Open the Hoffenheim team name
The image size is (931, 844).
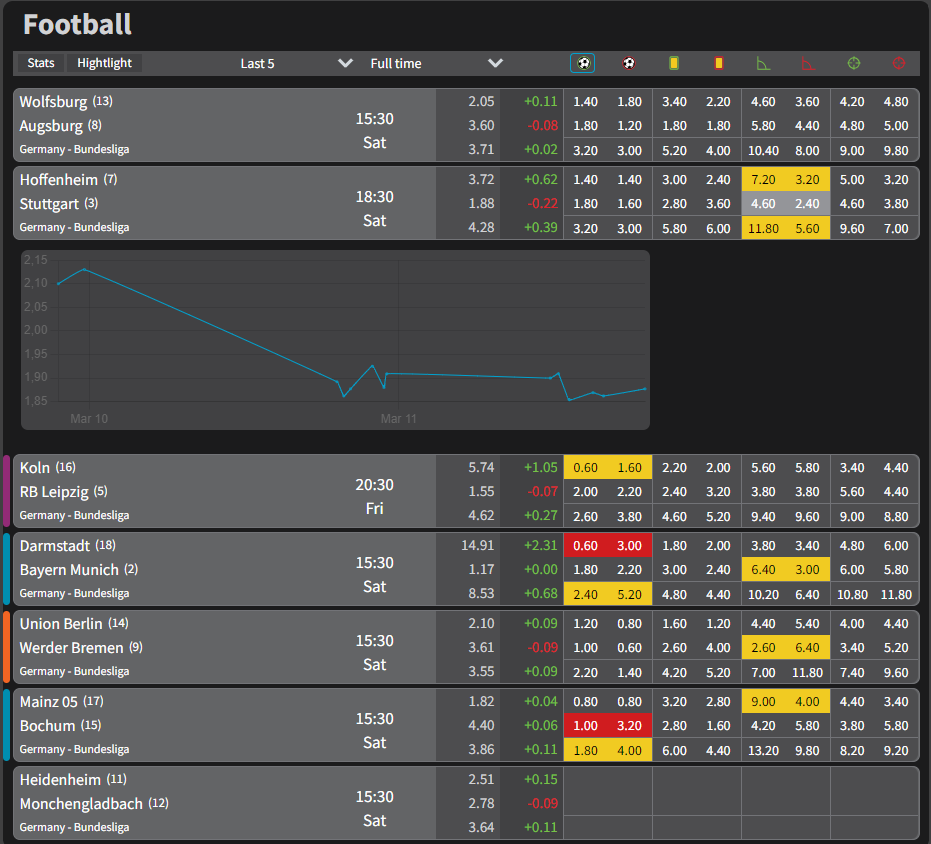59,180
